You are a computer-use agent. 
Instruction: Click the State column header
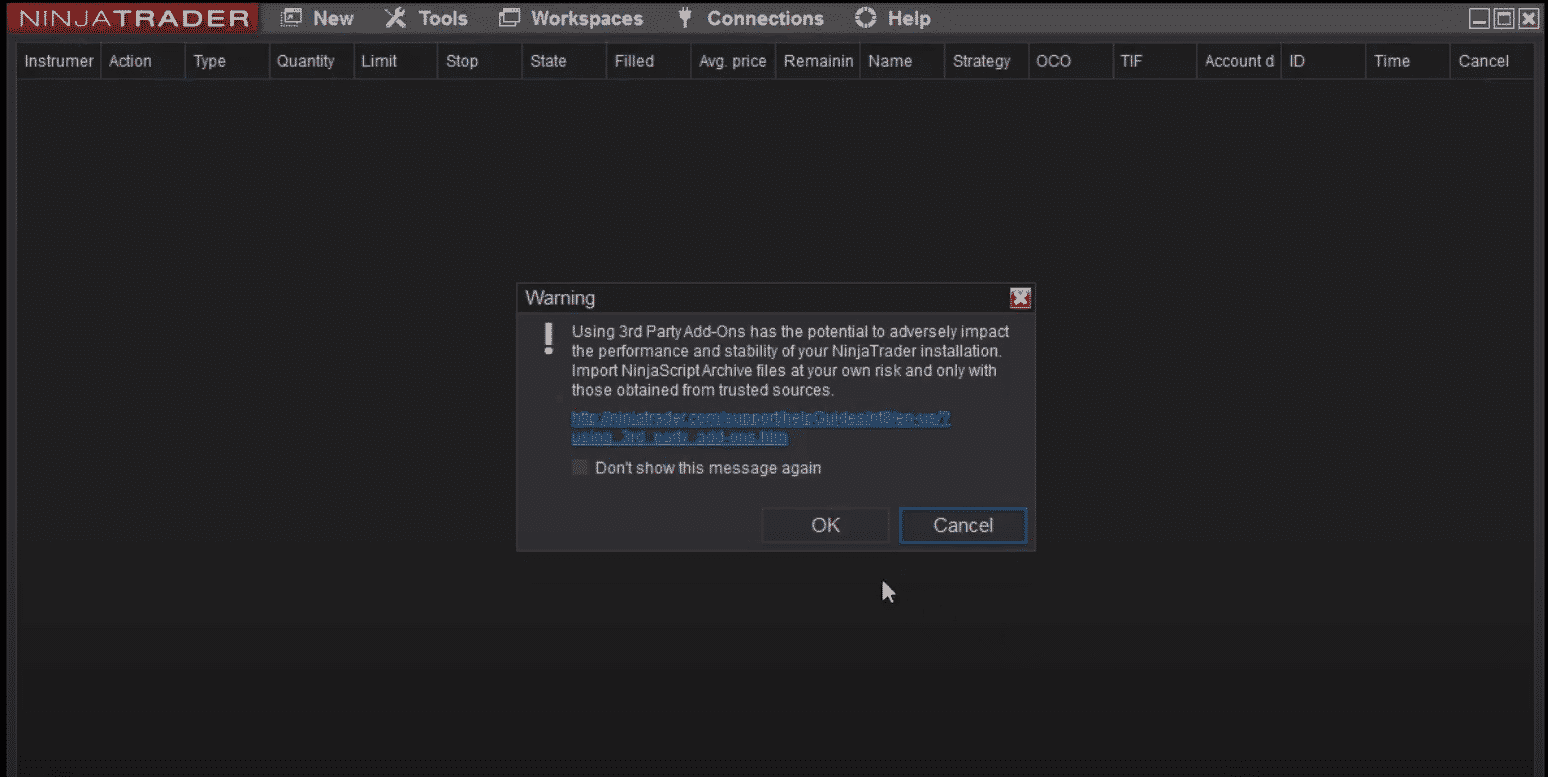tap(564, 61)
